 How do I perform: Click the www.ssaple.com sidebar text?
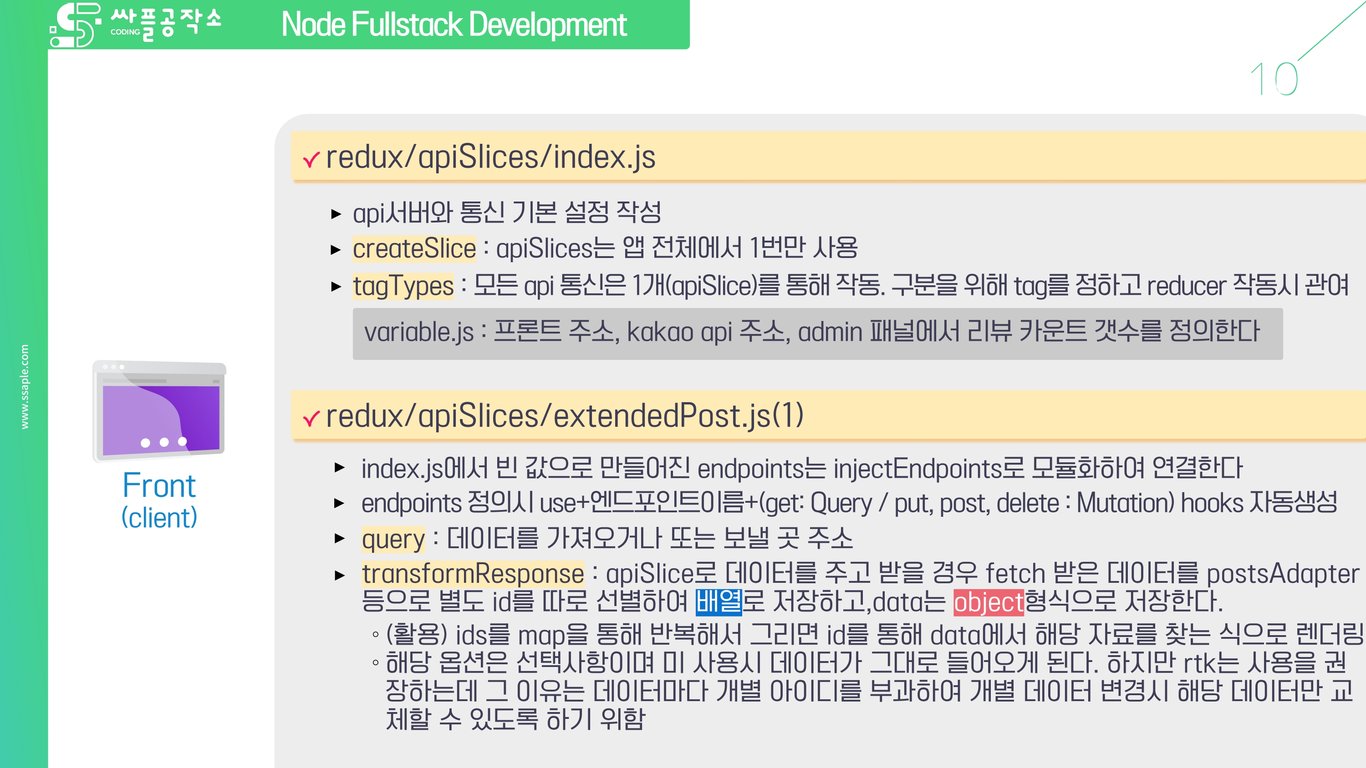(24, 385)
